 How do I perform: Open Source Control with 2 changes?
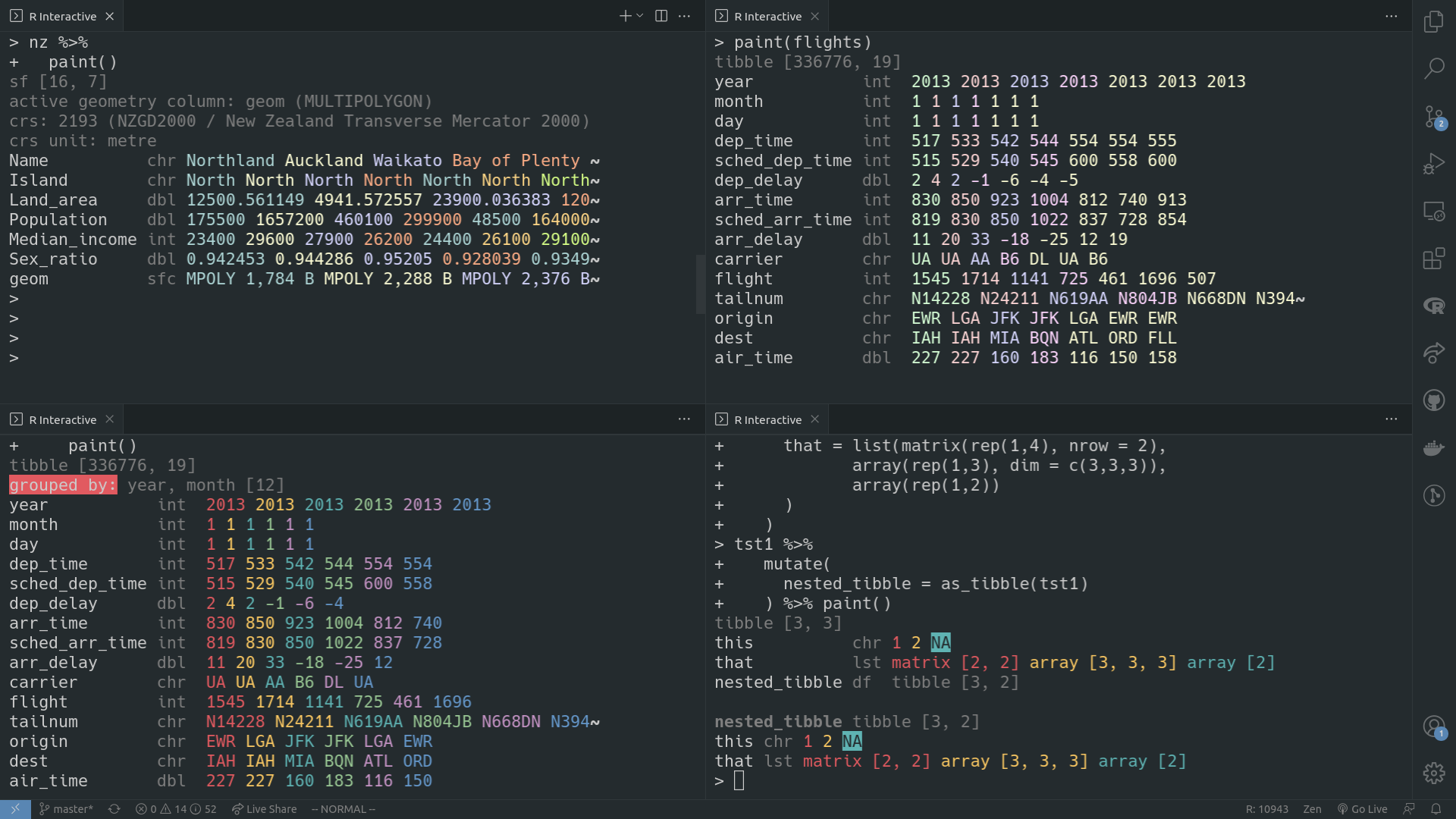[x=1433, y=117]
